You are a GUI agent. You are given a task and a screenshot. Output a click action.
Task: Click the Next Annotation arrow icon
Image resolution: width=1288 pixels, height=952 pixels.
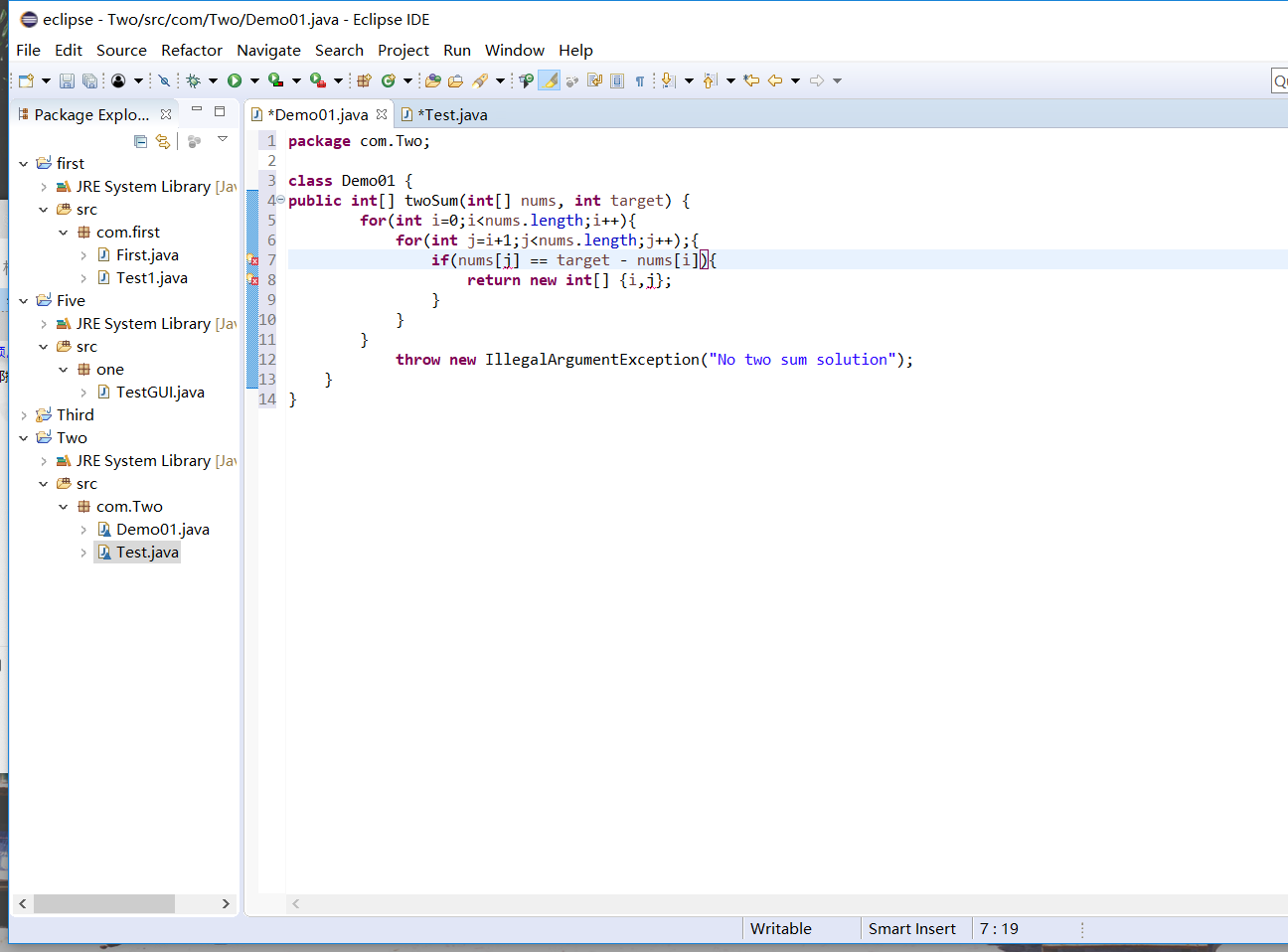click(x=668, y=80)
